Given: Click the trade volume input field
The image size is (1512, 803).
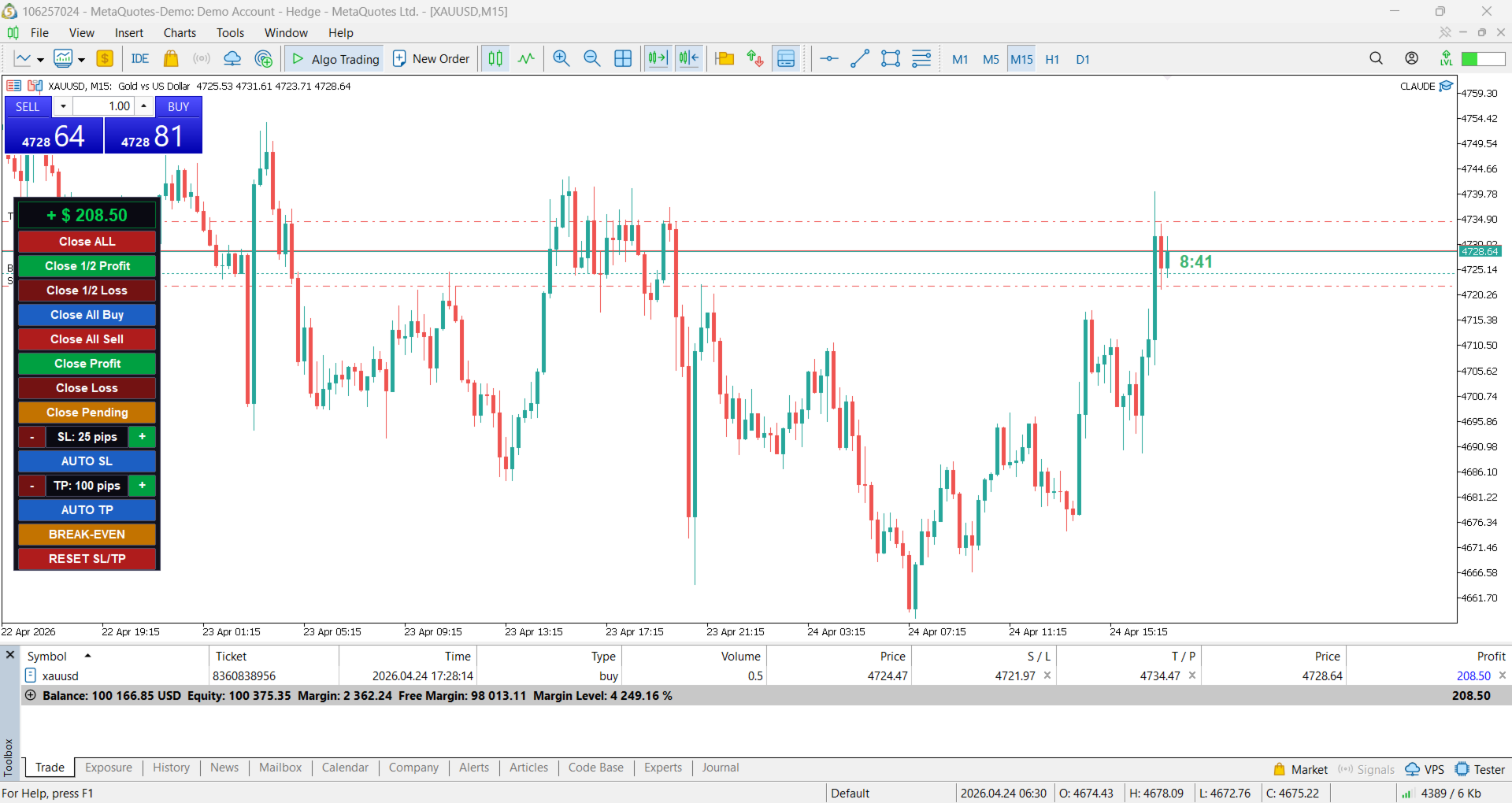Looking at the screenshot, I should tap(104, 106).
